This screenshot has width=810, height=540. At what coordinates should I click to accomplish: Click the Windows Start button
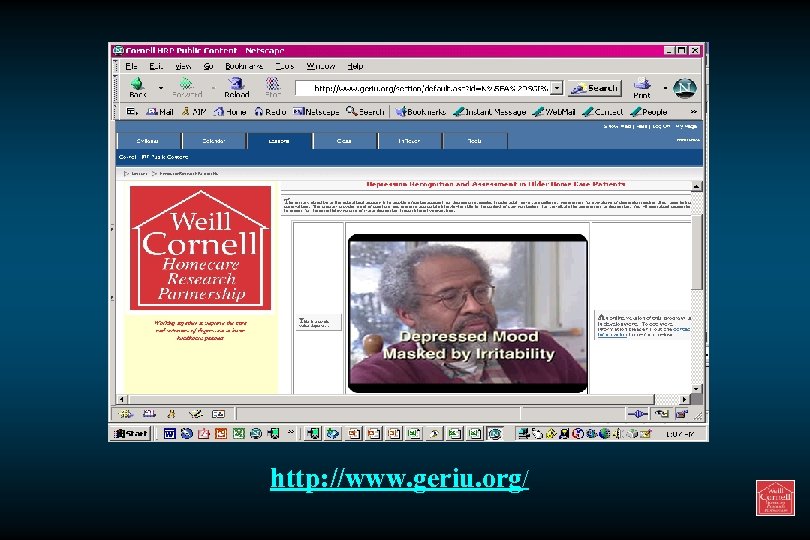point(131,434)
